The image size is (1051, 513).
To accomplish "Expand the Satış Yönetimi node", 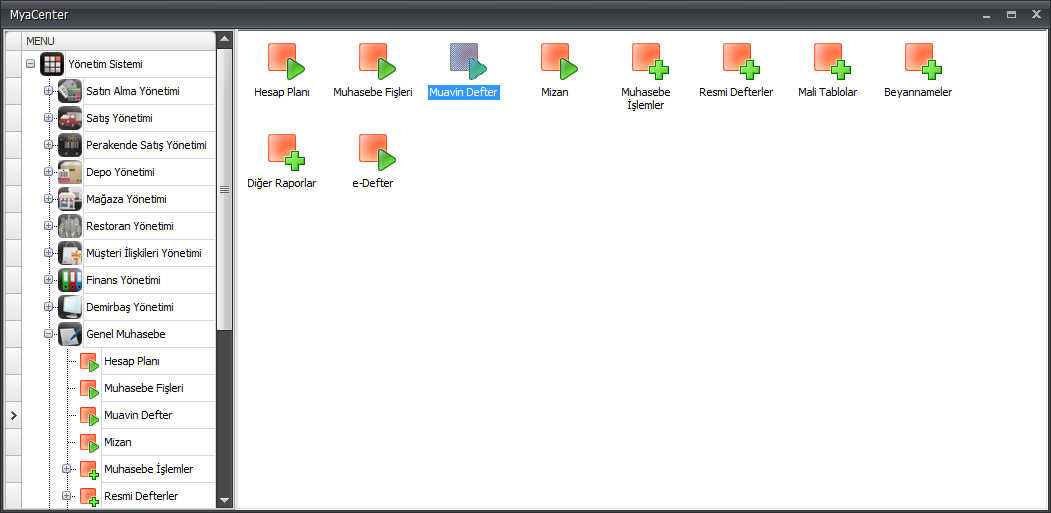I will click(48, 118).
